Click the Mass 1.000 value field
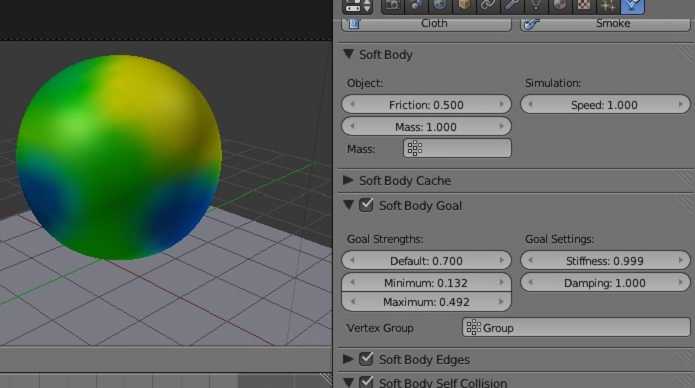 click(x=426, y=127)
